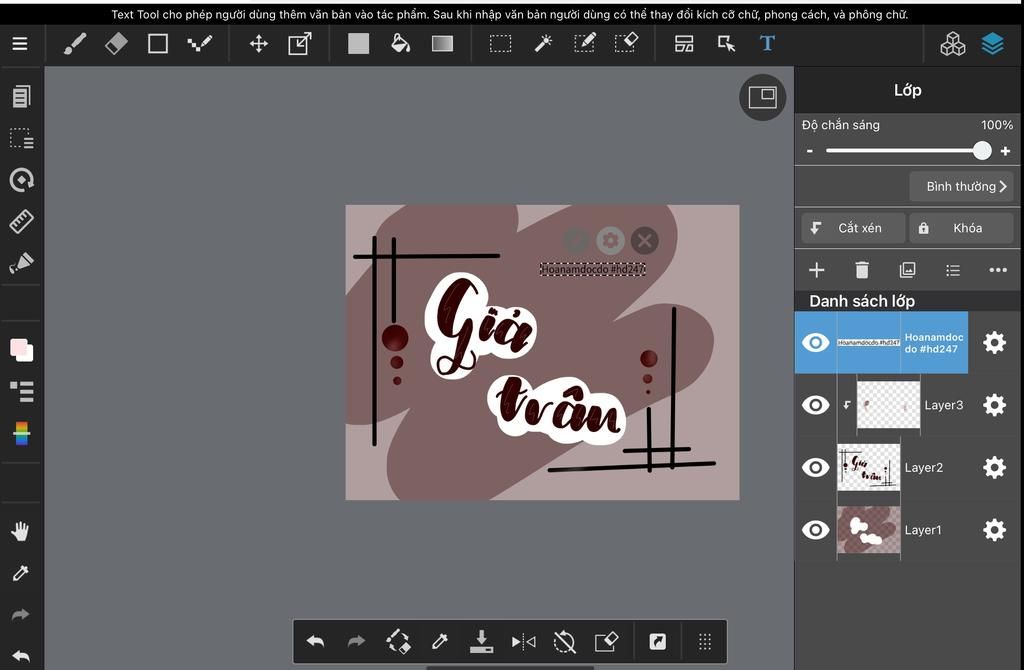This screenshot has height=670, width=1024.
Task: Select the Magic Wand tool
Action: tap(543, 44)
